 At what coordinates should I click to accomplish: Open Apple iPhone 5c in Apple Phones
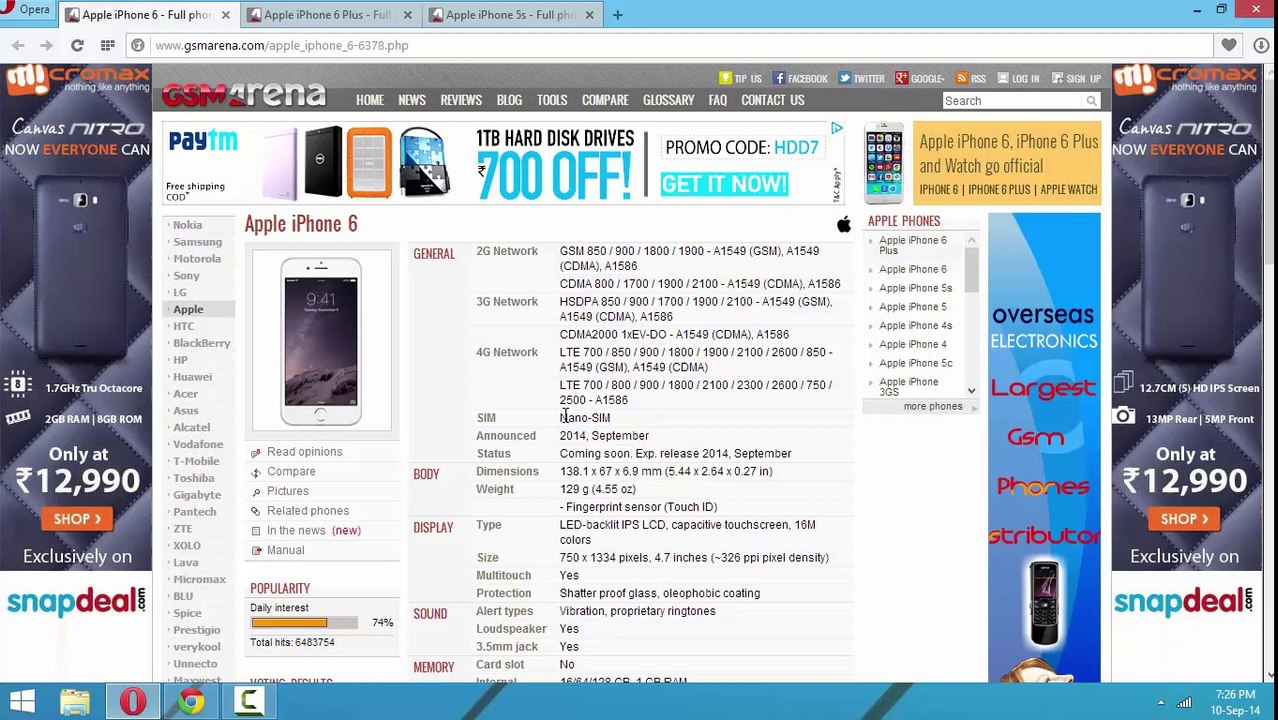point(915,363)
